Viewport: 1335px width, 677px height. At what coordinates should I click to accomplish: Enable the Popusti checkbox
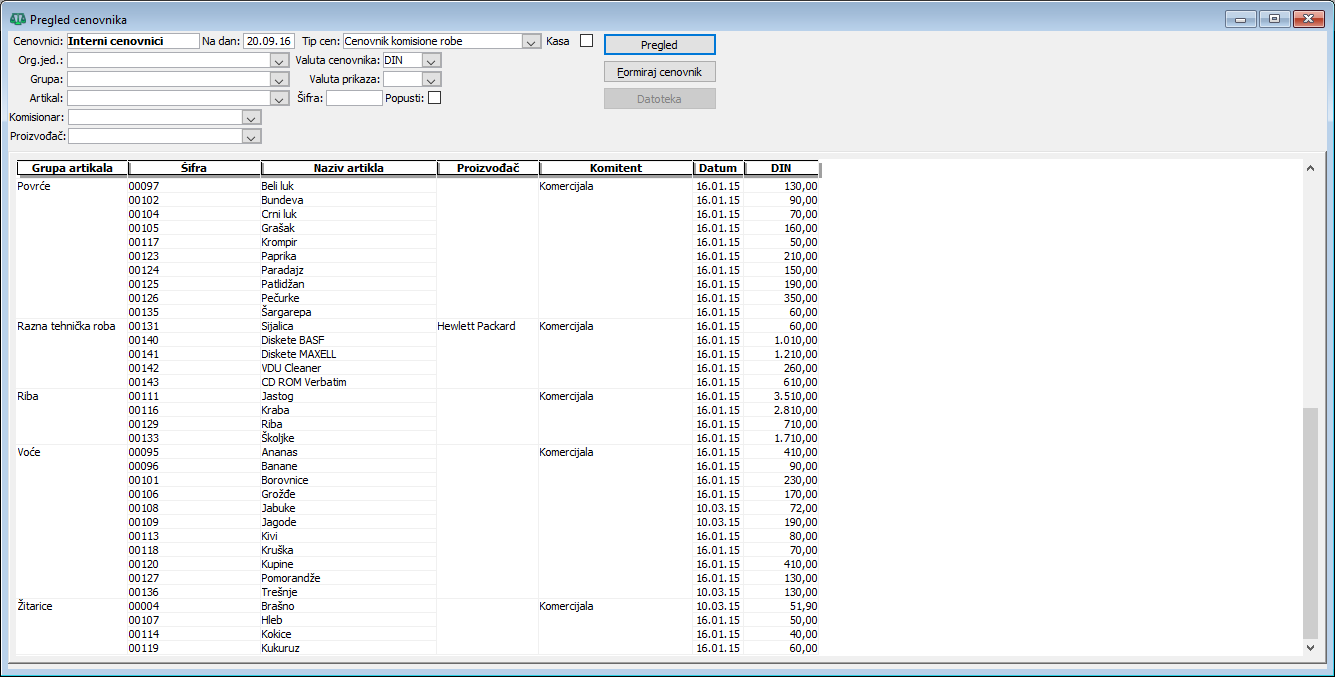[434, 98]
